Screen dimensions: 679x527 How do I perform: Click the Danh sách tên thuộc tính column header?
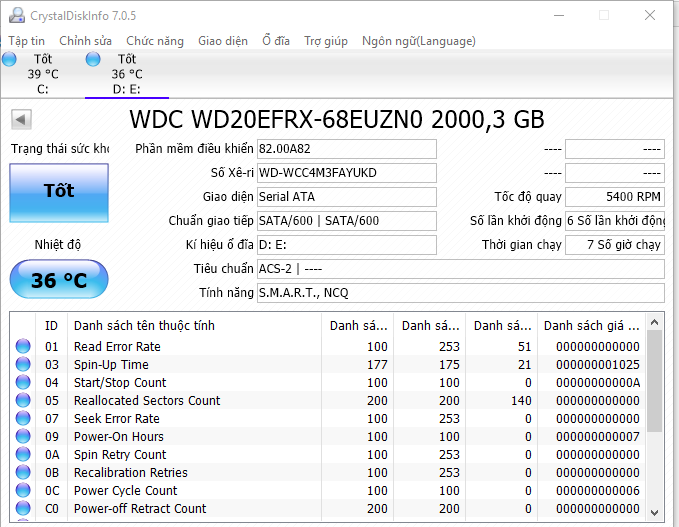[194, 326]
